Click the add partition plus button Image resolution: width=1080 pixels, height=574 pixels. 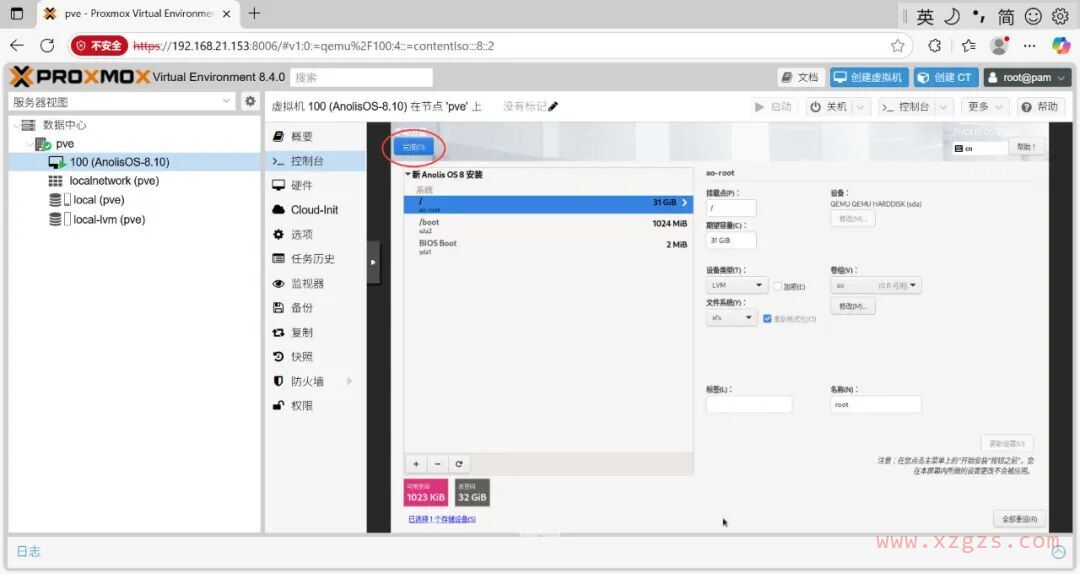(x=417, y=464)
